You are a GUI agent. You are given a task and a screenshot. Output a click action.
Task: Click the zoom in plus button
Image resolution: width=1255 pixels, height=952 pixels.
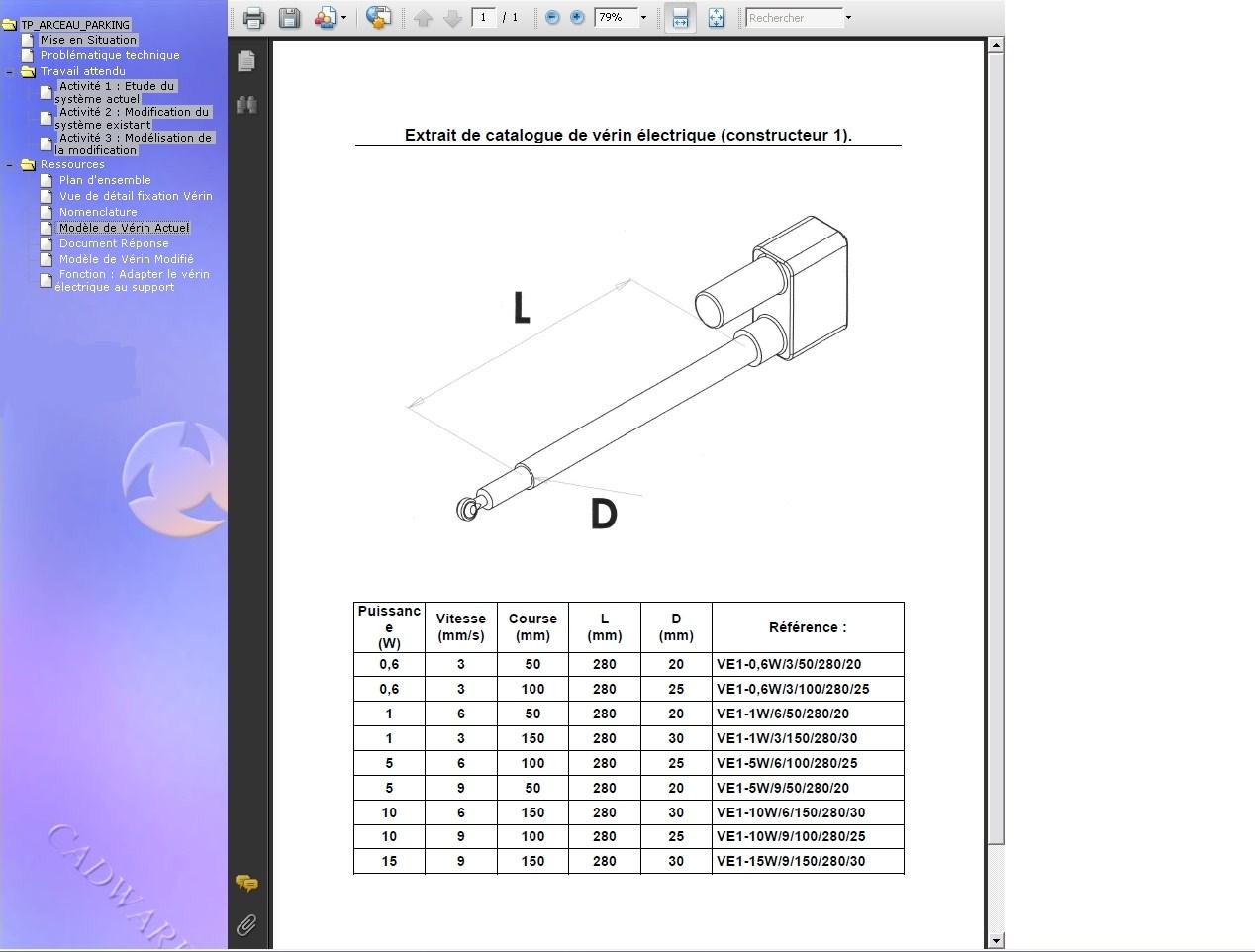(x=577, y=18)
